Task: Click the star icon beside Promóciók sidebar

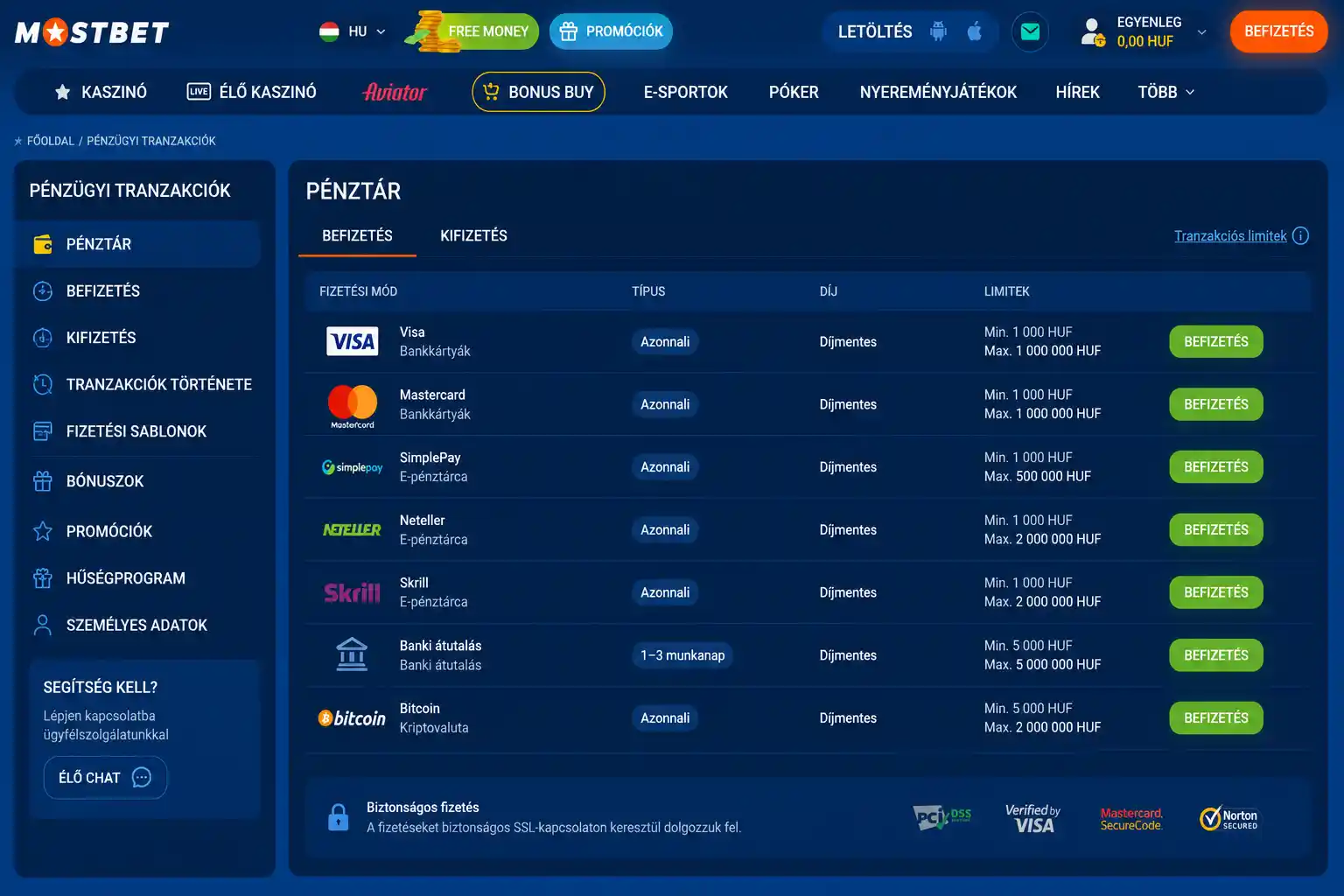Action: 43,531
